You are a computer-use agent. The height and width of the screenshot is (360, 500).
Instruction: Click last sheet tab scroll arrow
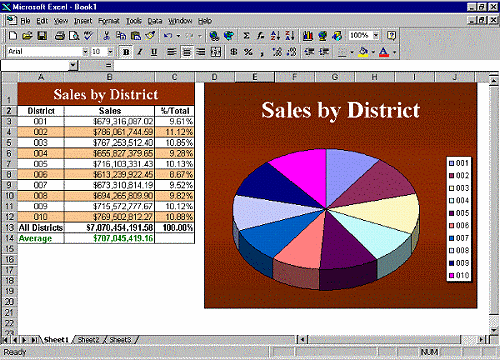[x=34, y=340]
